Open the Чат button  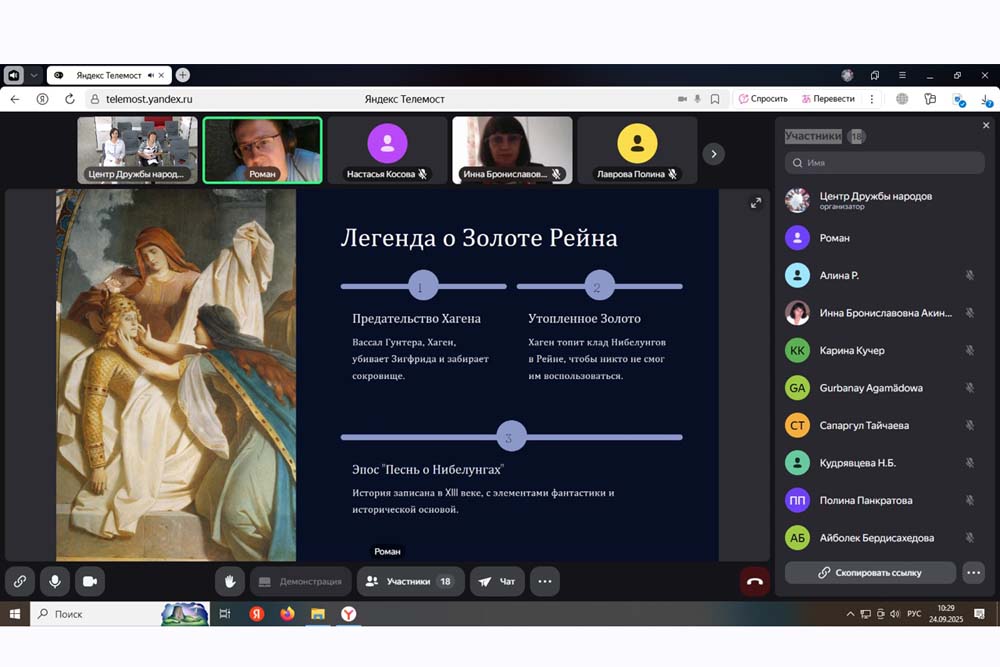(x=498, y=581)
